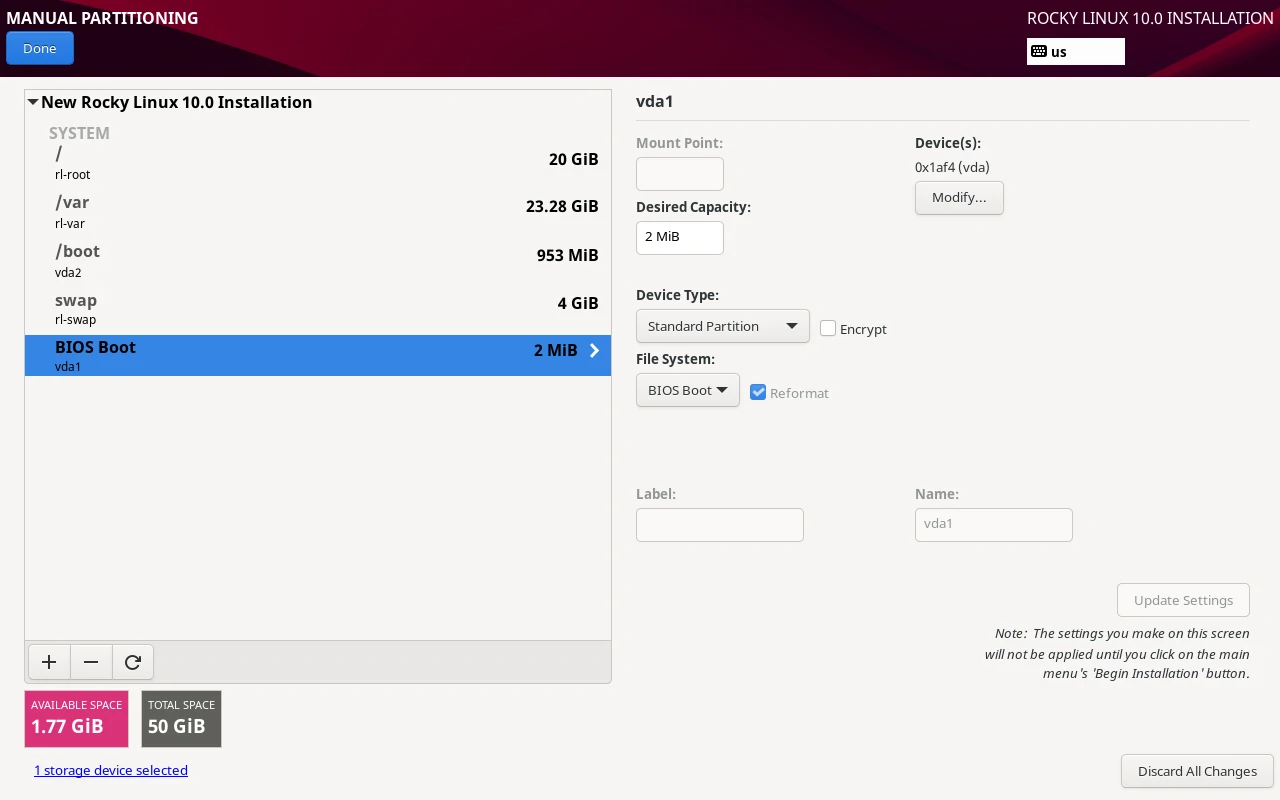Image resolution: width=1280 pixels, height=800 pixels.
Task: Click the Available Space 1.77 GiB box
Action: point(77,718)
